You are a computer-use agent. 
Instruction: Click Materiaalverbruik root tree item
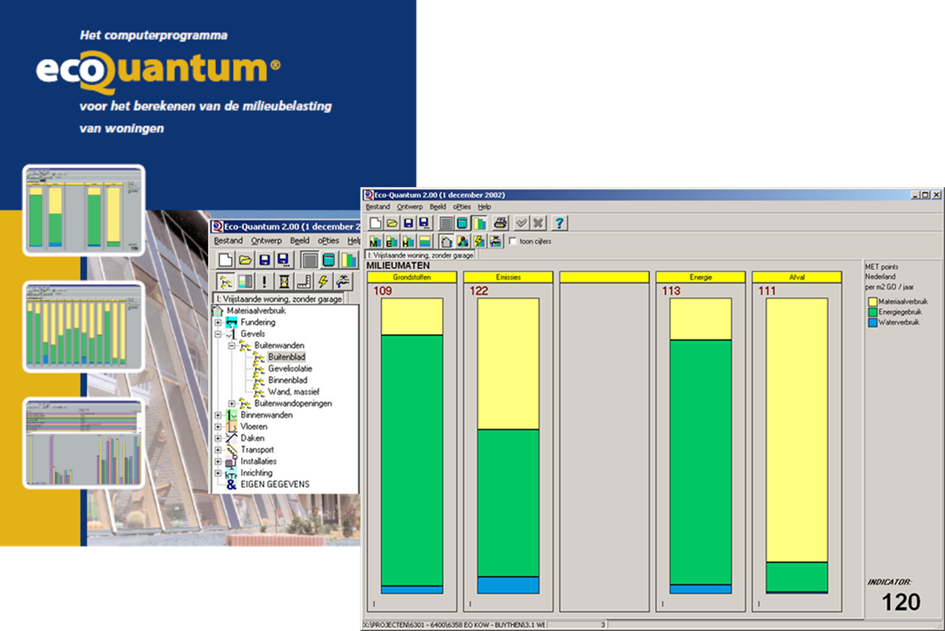256,311
